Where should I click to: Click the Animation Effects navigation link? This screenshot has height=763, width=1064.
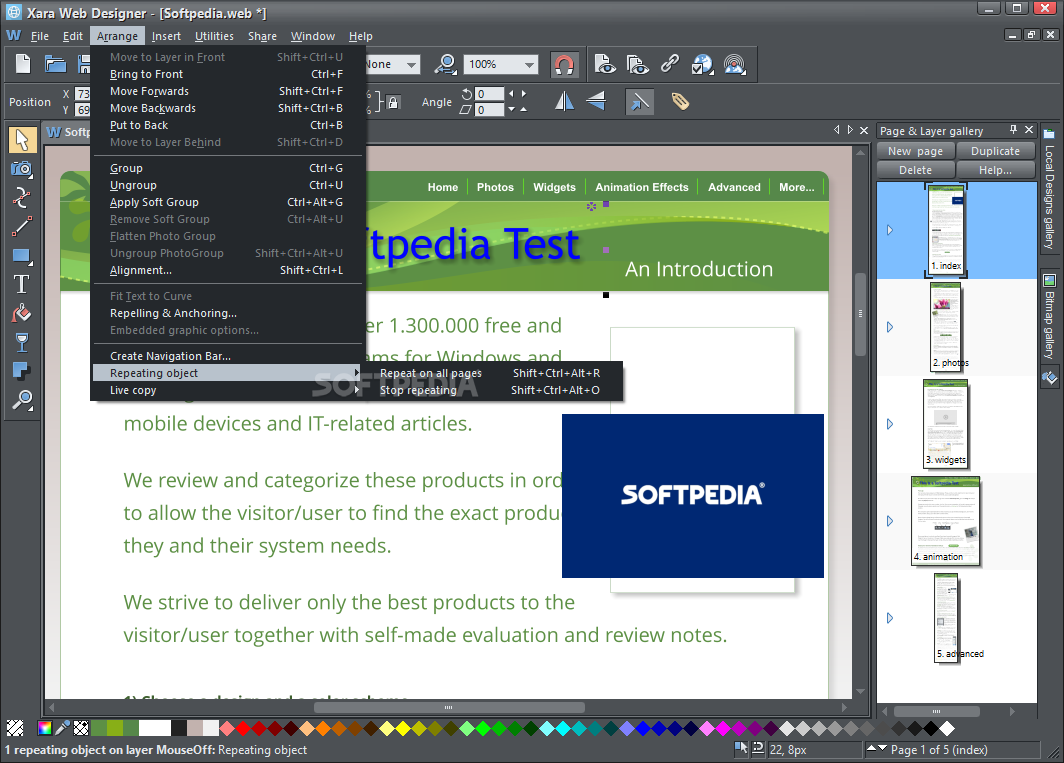[641, 187]
